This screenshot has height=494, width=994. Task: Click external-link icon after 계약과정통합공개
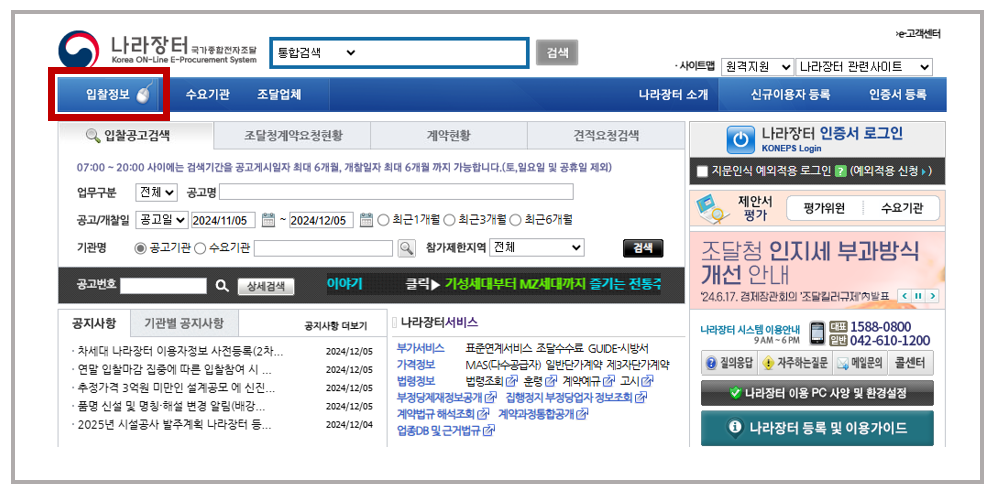tap(582, 414)
